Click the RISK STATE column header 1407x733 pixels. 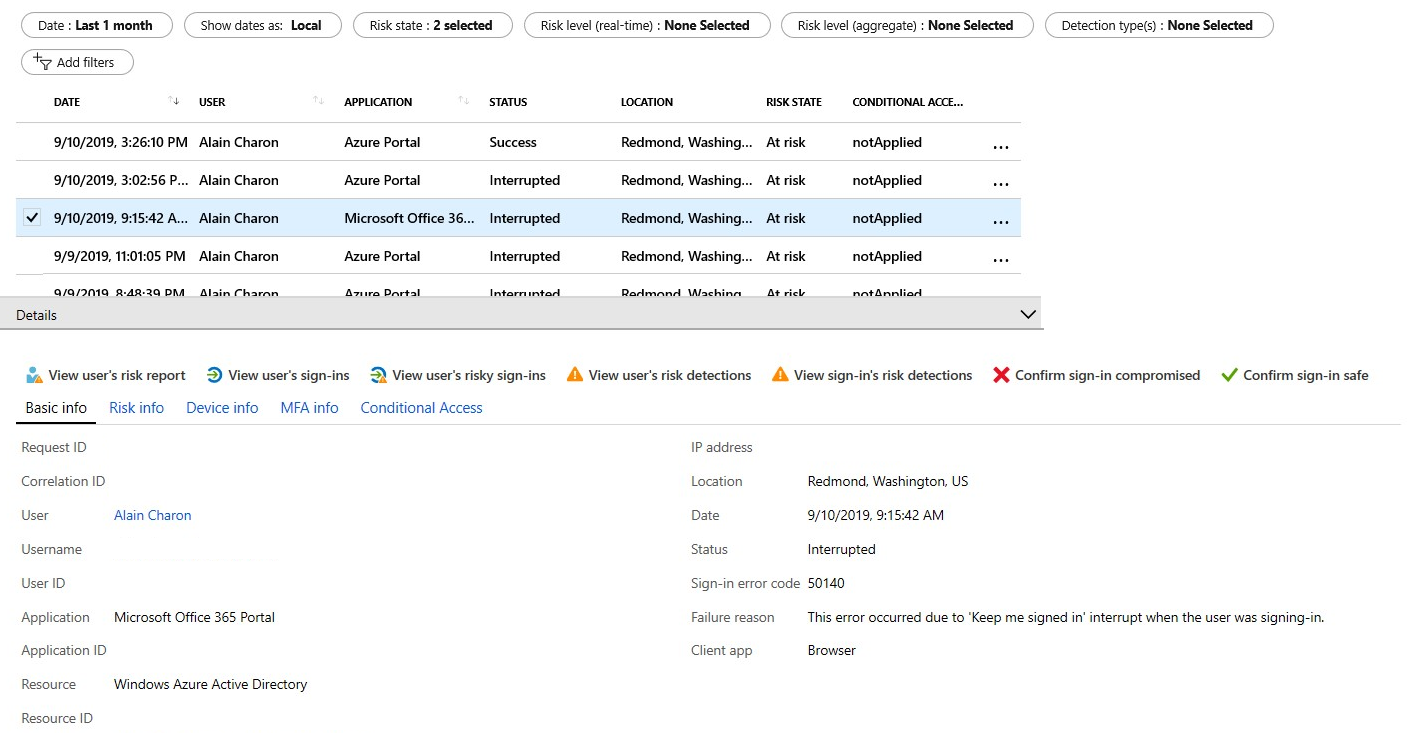tap(794, 102)
